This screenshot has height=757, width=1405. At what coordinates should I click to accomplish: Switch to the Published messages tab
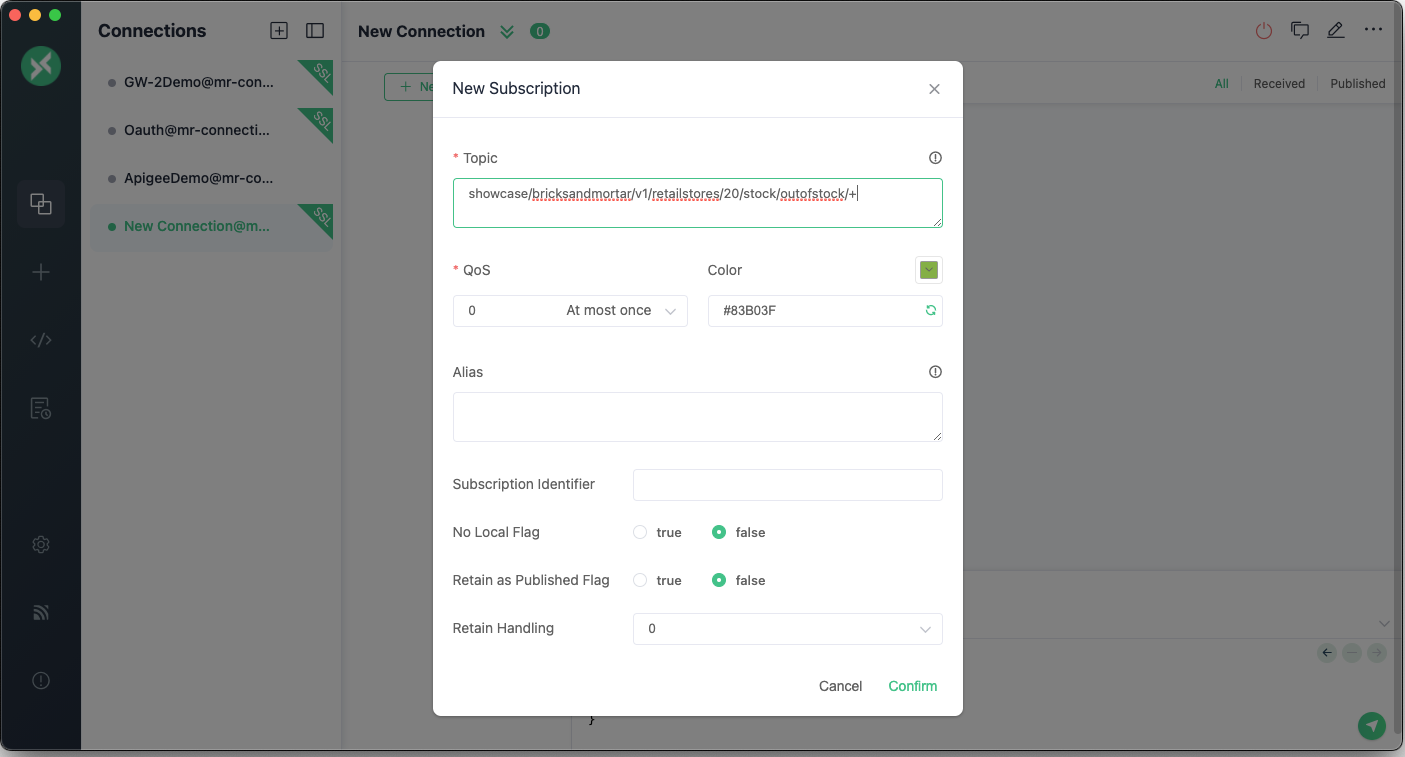click(x=1357, y=84)
